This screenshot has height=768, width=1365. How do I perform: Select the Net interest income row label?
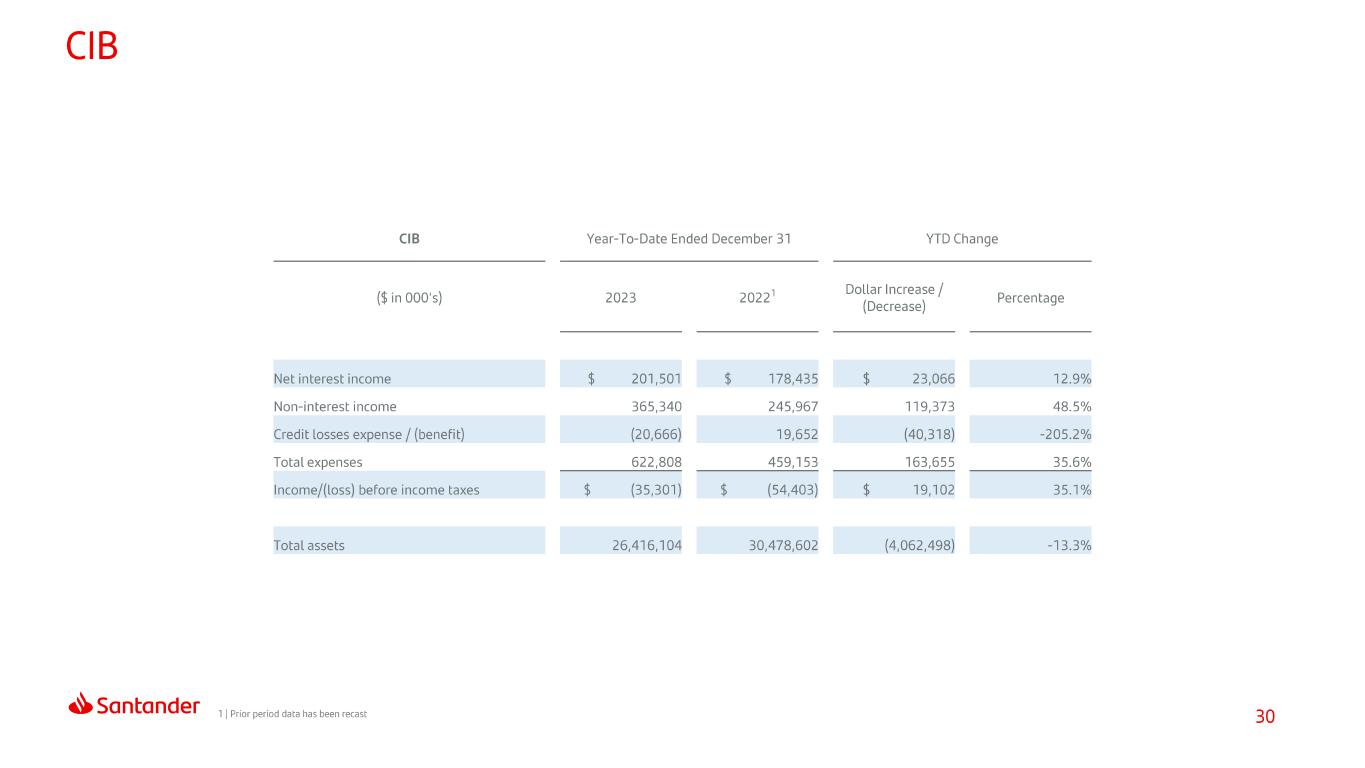click(332, 379)
